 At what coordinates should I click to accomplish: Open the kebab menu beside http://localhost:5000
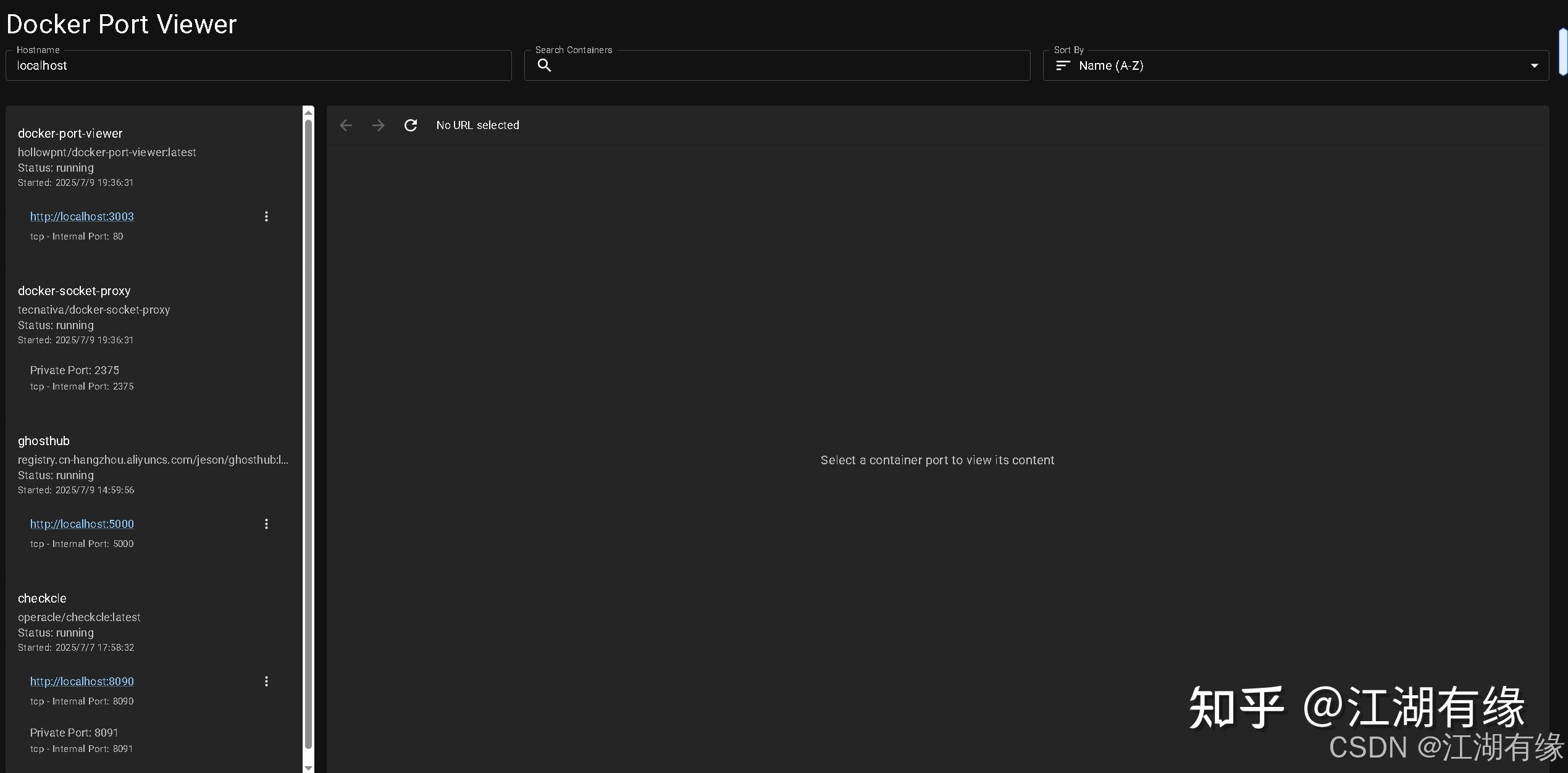pyautogui.click(x=266, y=524)
